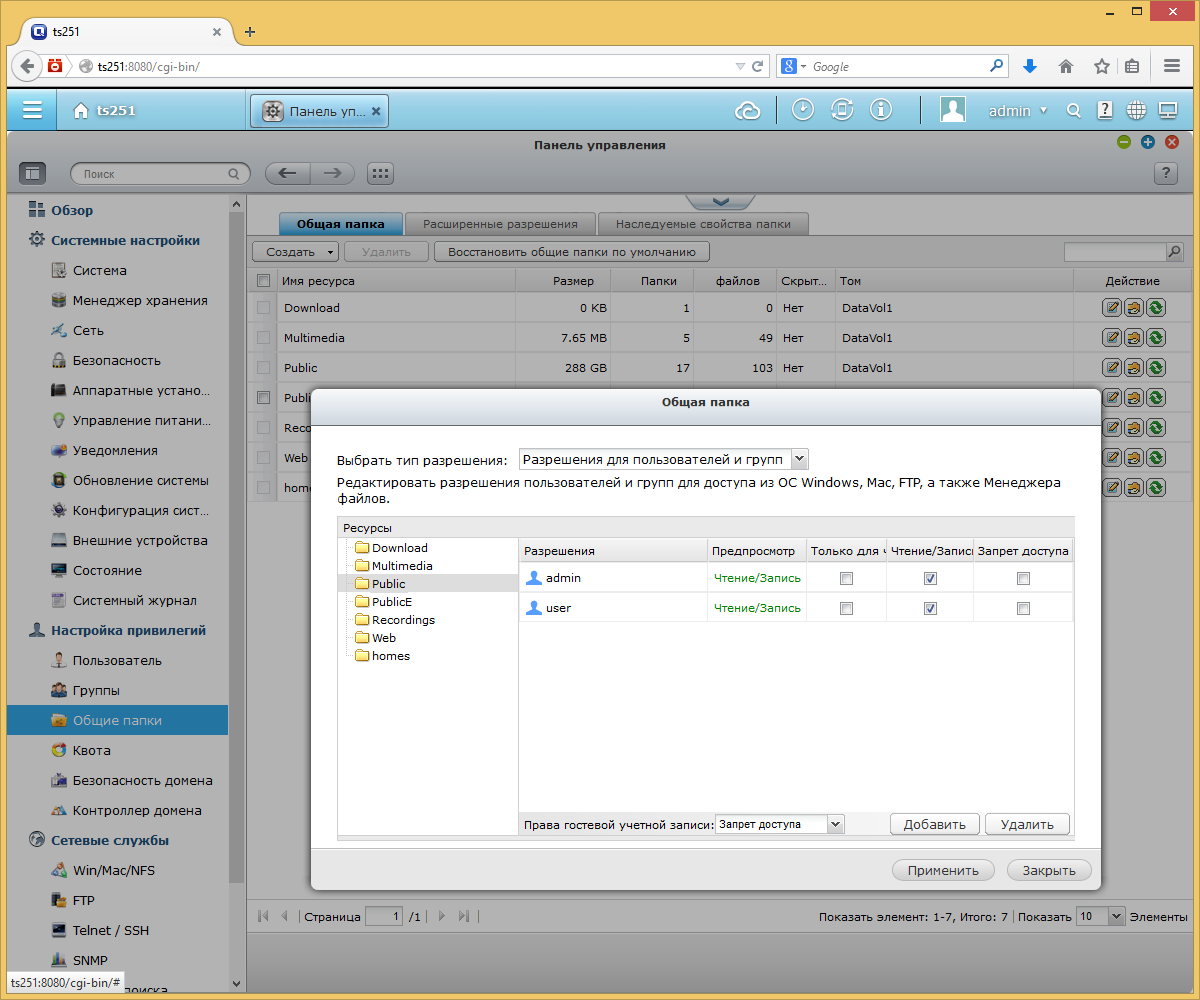
Task: Expand the Создать dropdown button
Action: point(295,252)
